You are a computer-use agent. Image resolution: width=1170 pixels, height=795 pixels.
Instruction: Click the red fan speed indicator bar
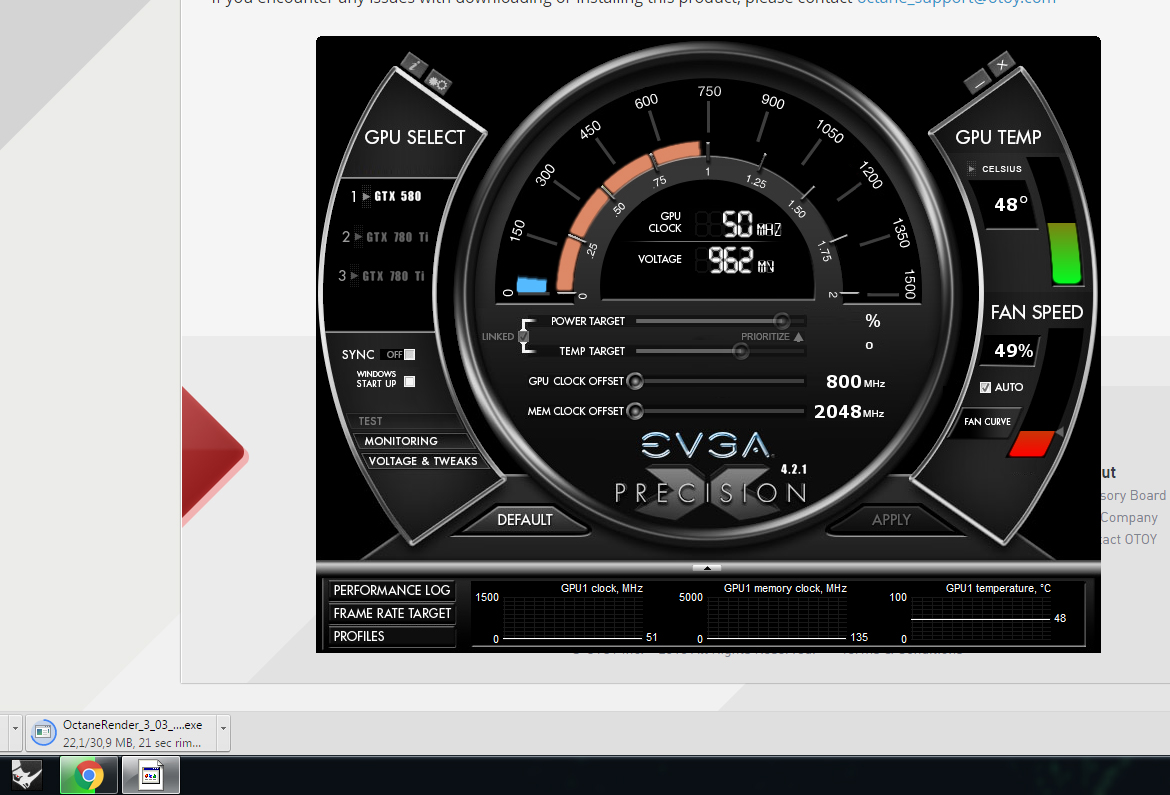[1031, 443]
